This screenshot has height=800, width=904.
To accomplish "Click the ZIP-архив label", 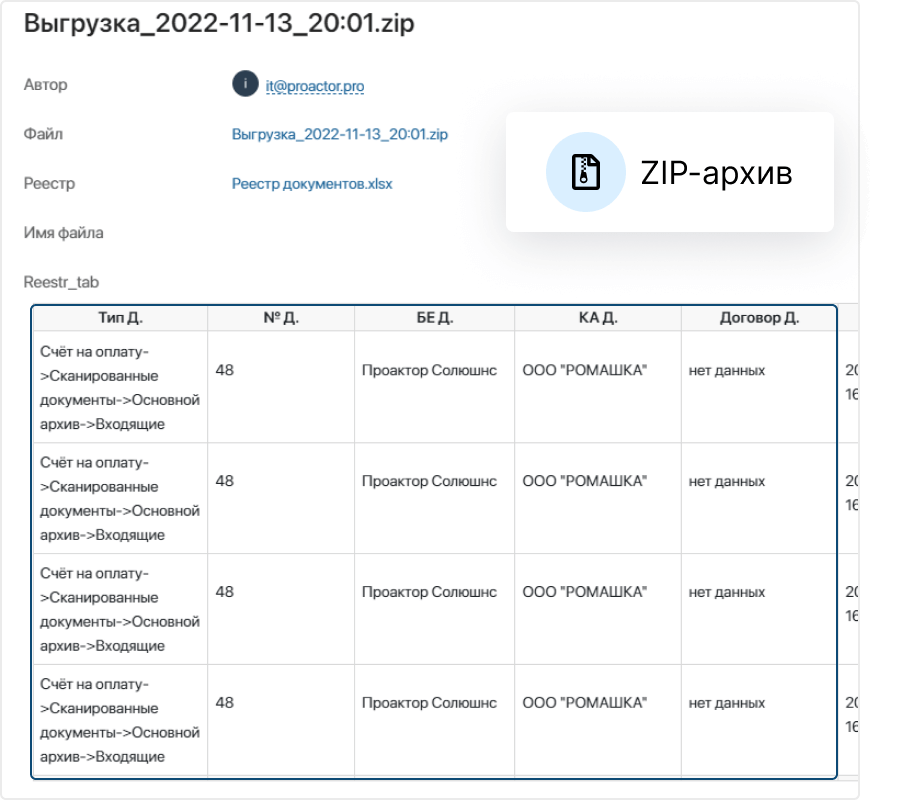I will coord(717,172).
